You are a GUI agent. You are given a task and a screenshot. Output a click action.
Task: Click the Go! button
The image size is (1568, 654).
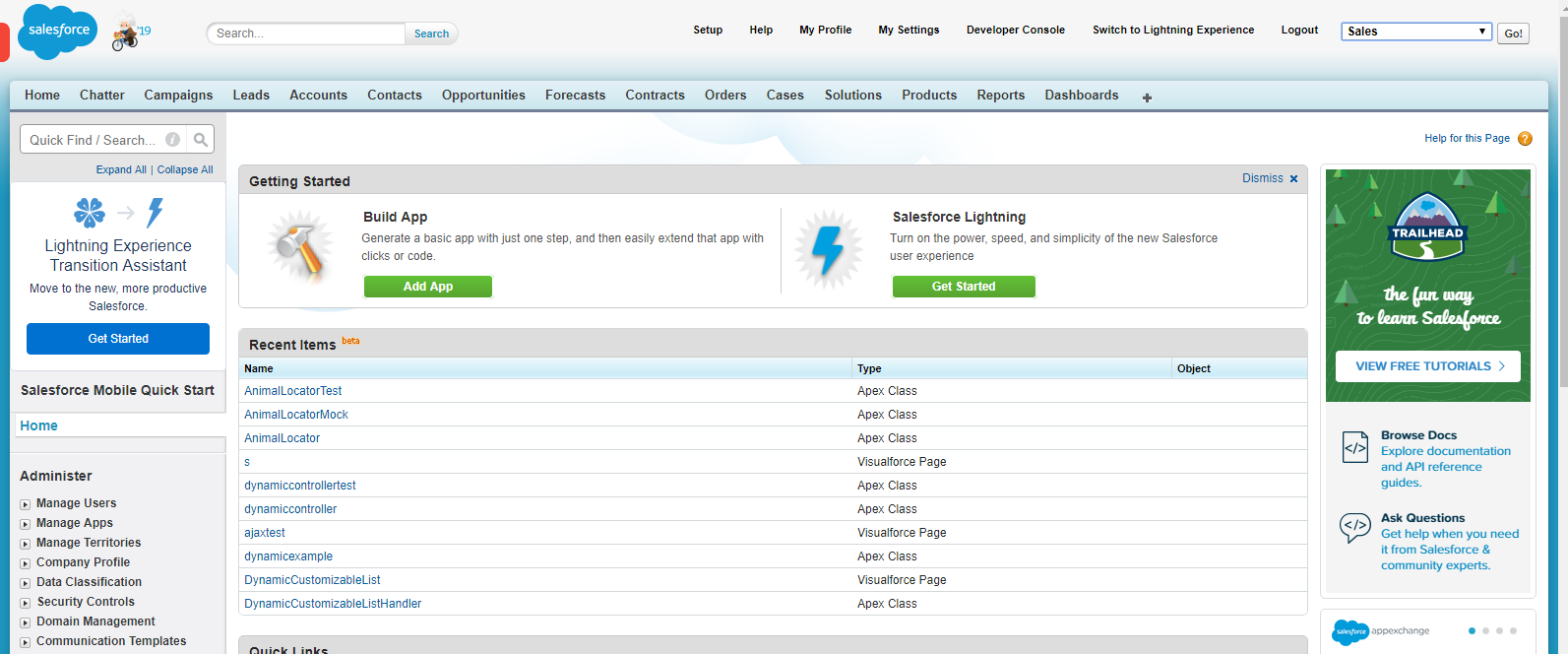click(x=1513, y=33)
